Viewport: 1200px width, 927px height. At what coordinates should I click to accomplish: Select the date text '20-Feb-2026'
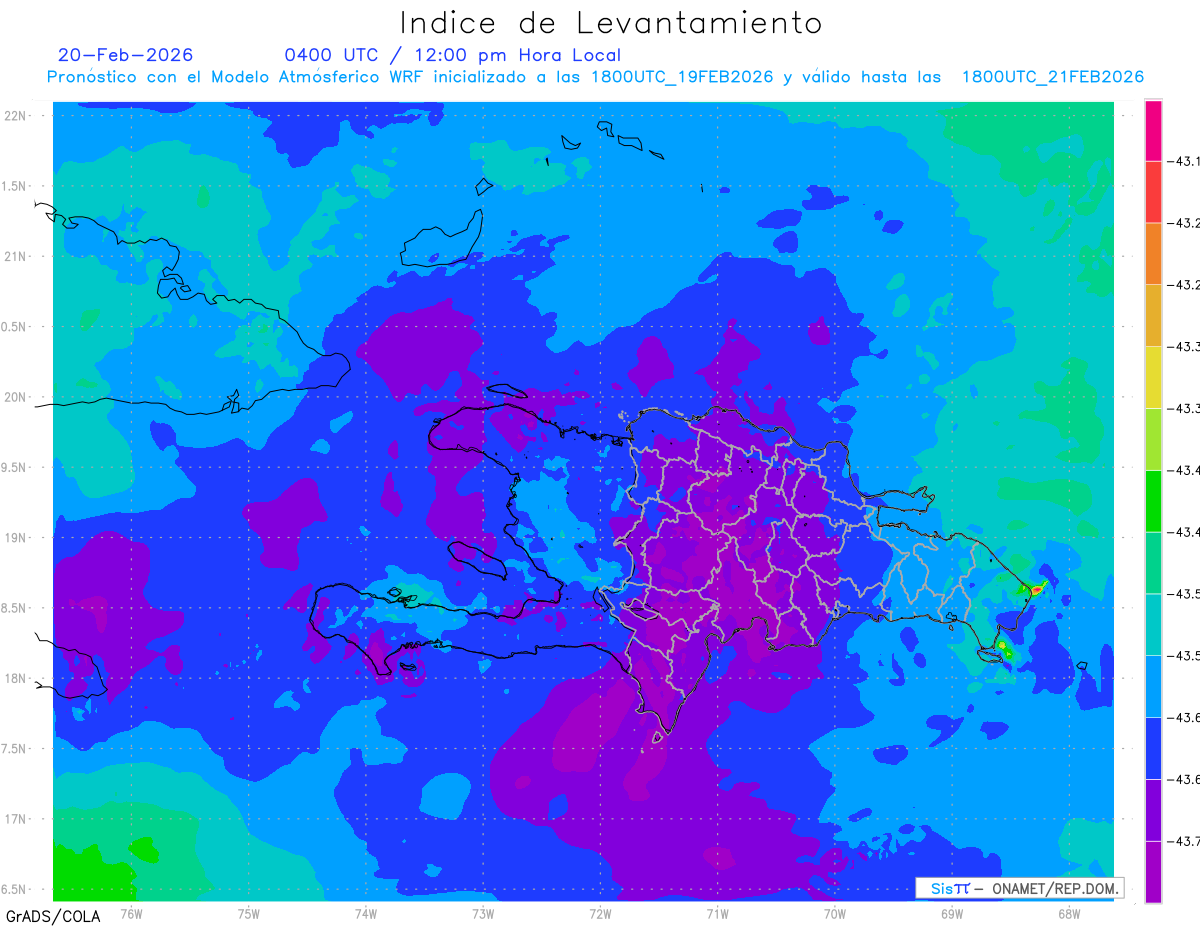126,55
